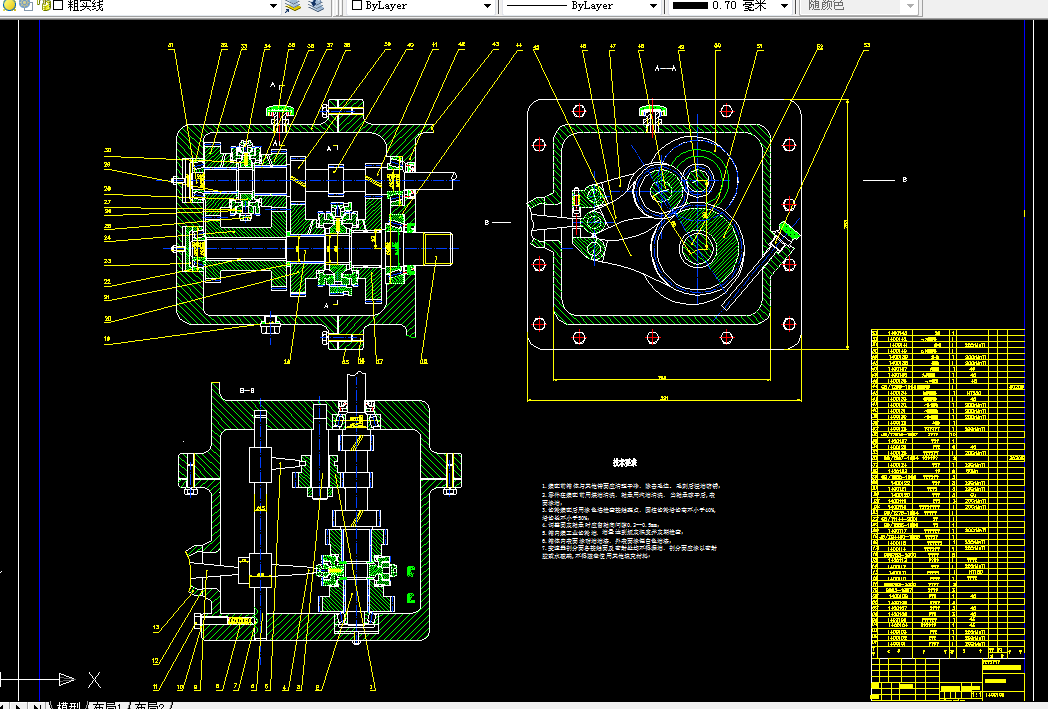Select part balloon number 19
The width and height of the screenshot is (1048, 709).
[x=106, y=339]
